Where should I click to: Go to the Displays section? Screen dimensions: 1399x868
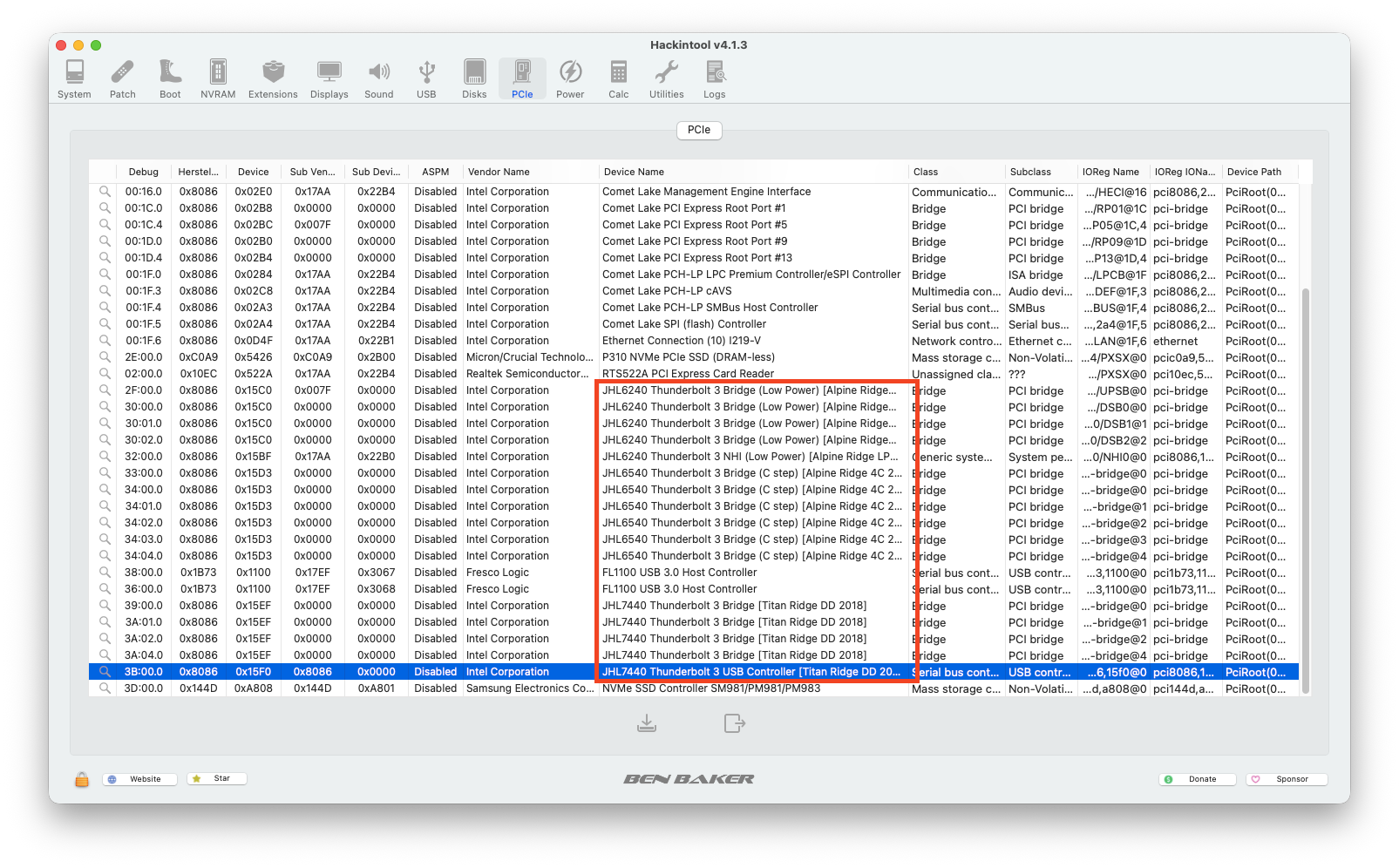[329, 78]
